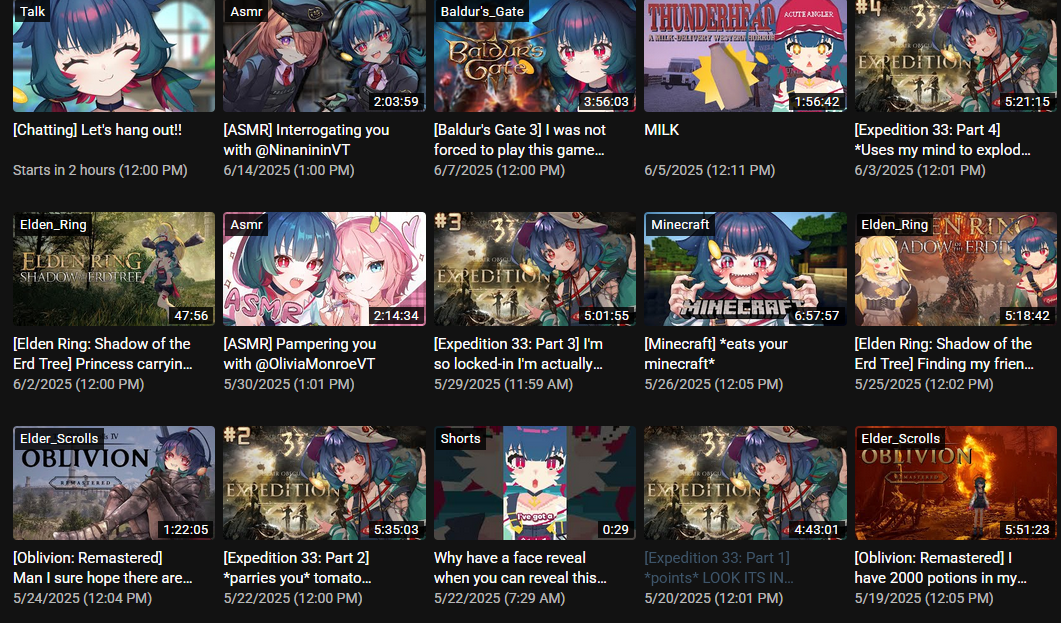
Task: Click the 0:29 duration badge on Shorts video
Action: [615, 530]
